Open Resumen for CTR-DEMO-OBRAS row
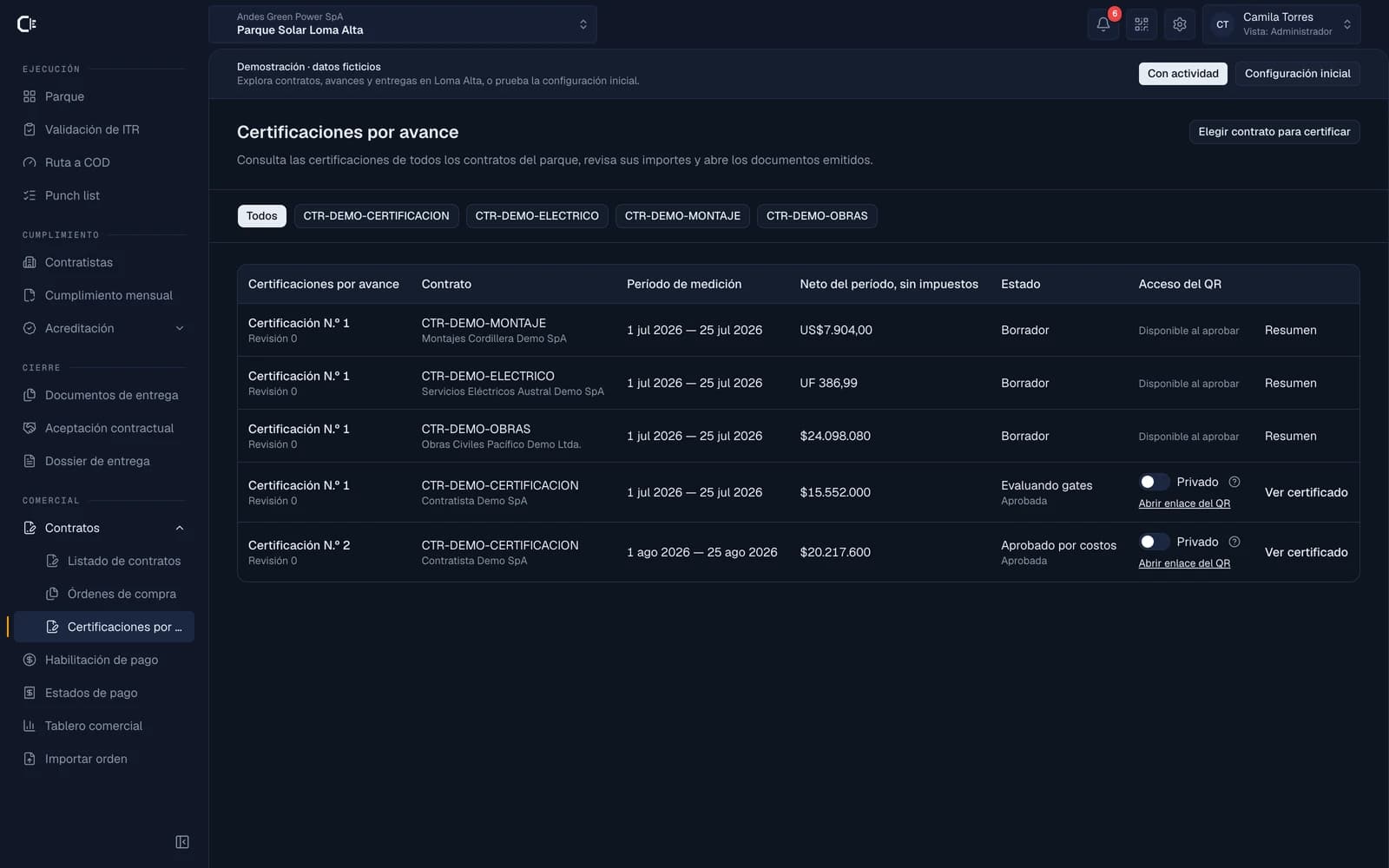This screenshot has width=1389, height=868. tap(1290, 436)
